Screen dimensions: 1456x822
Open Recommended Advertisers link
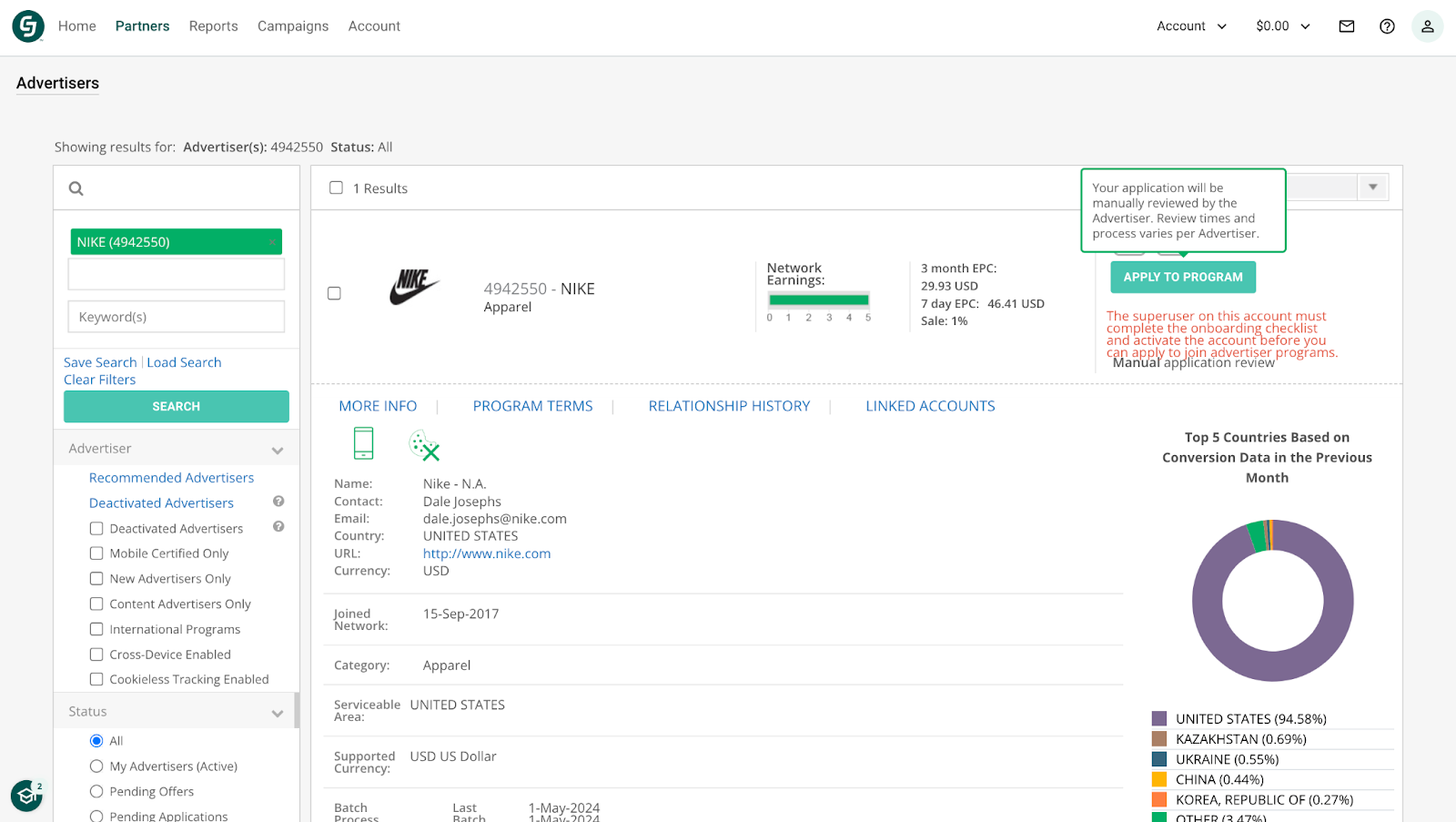pyautogui.click(x=171, y=478)
